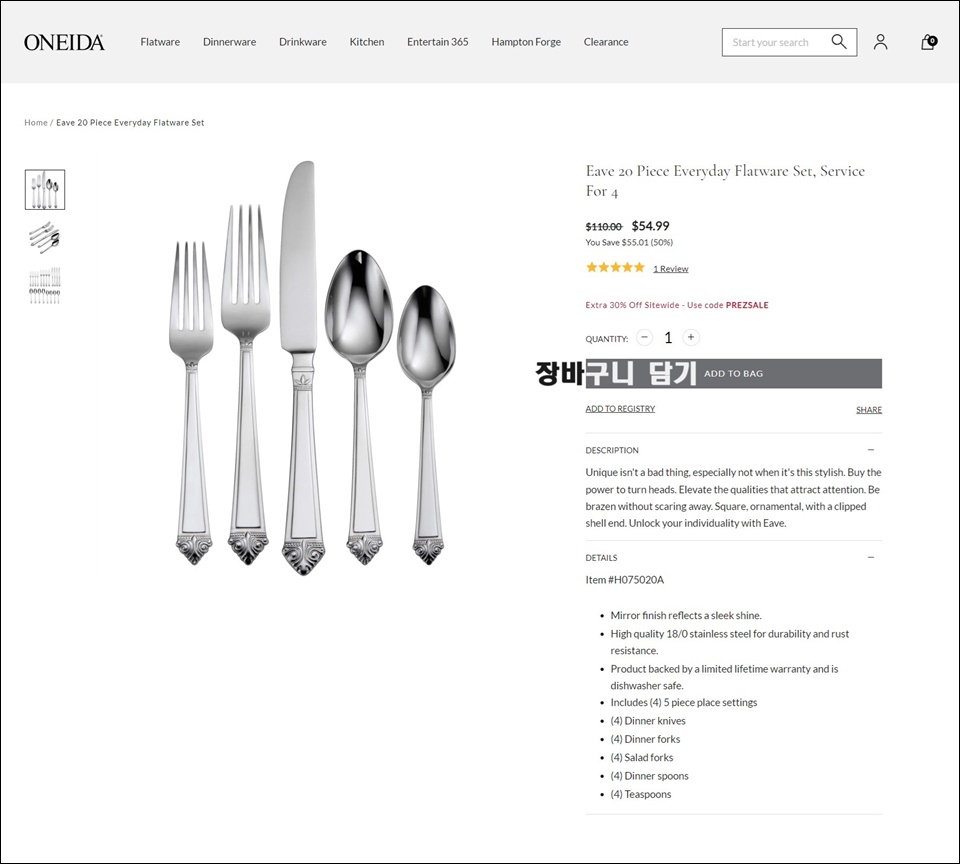Click the Add to Bag button
Screen dimensions: 960x864
[x=733, y=374]
